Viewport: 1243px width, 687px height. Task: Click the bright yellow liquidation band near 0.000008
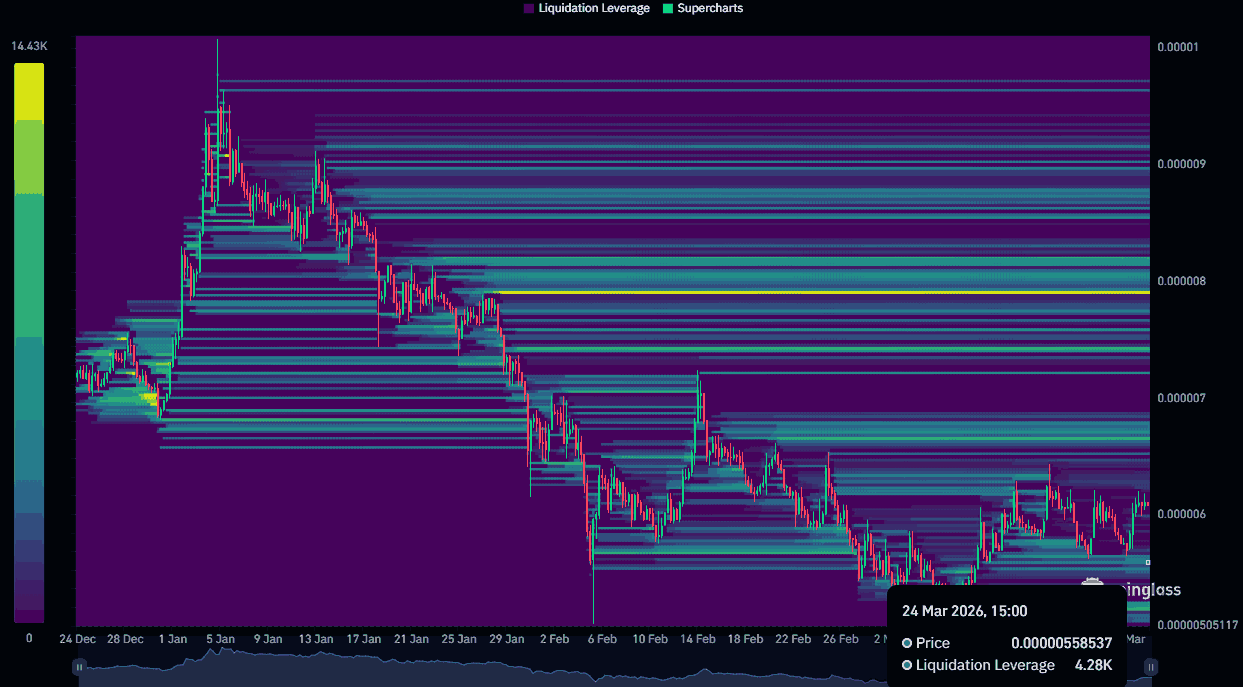click(820, 292)
